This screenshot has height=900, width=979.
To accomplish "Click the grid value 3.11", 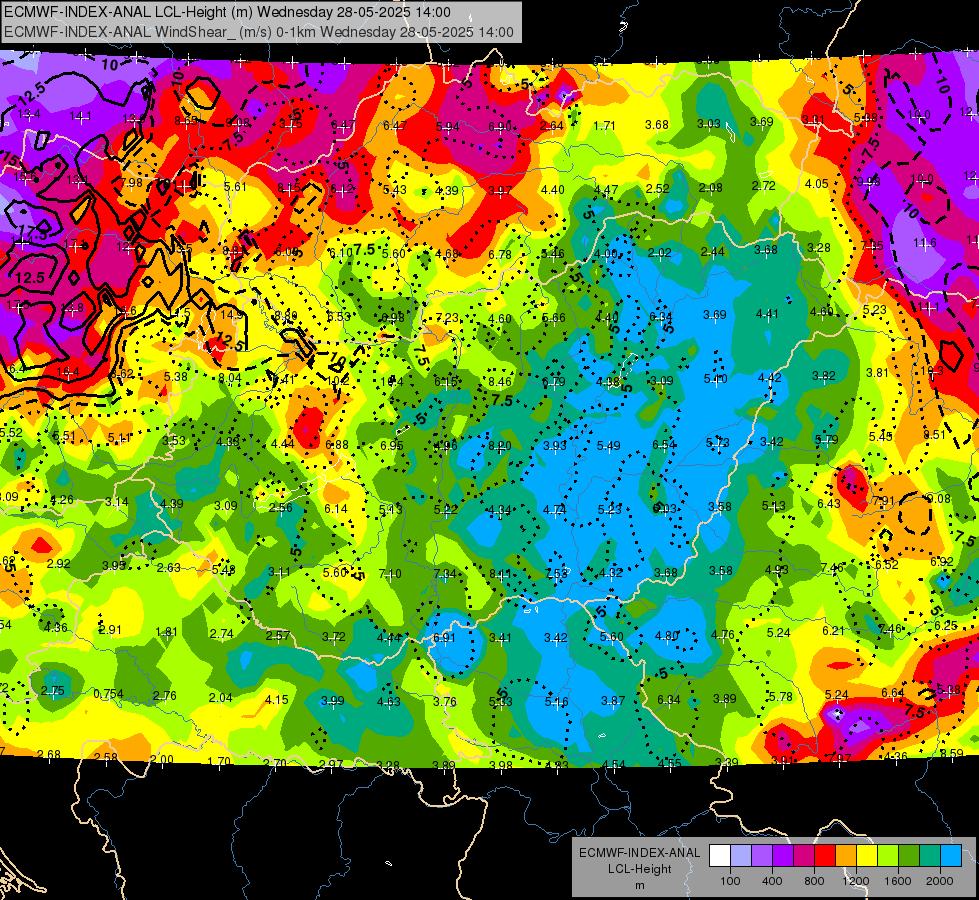I will tap(279, 571).
